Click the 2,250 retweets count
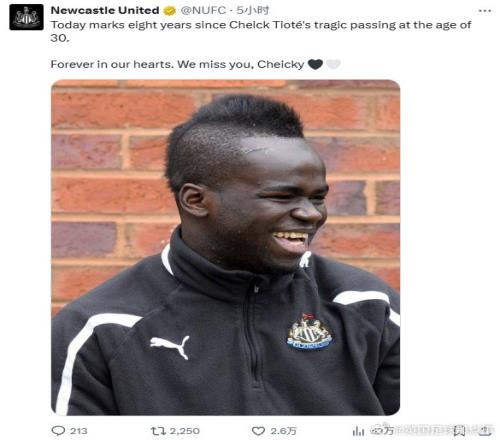 [185, 431]
